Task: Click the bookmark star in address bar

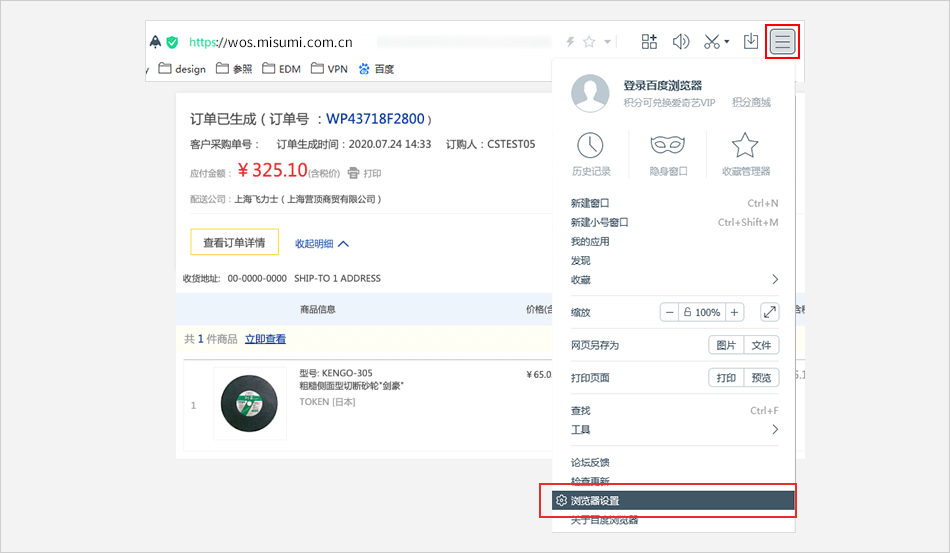Action: [589, 42]
